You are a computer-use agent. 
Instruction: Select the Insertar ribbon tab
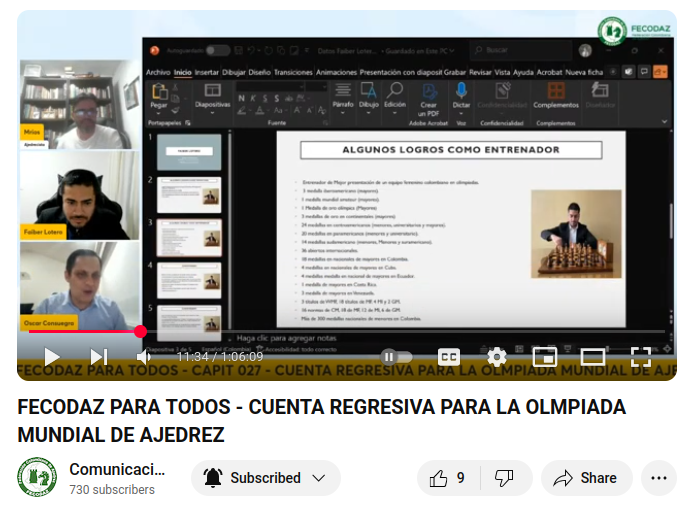[206, 72]
